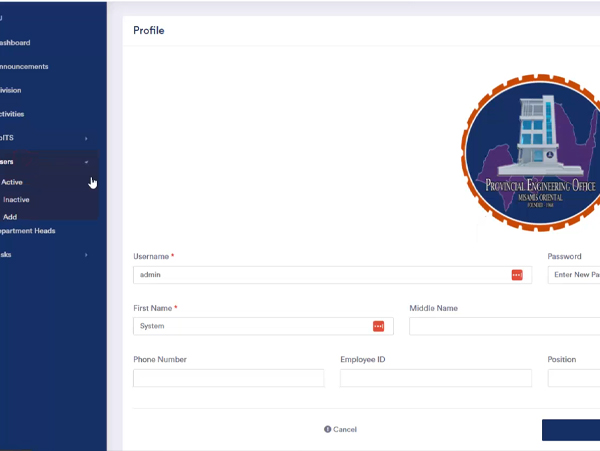Viewport: 600px width, 451px height.
Task: Choose Add under the Users menu
Action: (x=10, y=217)
